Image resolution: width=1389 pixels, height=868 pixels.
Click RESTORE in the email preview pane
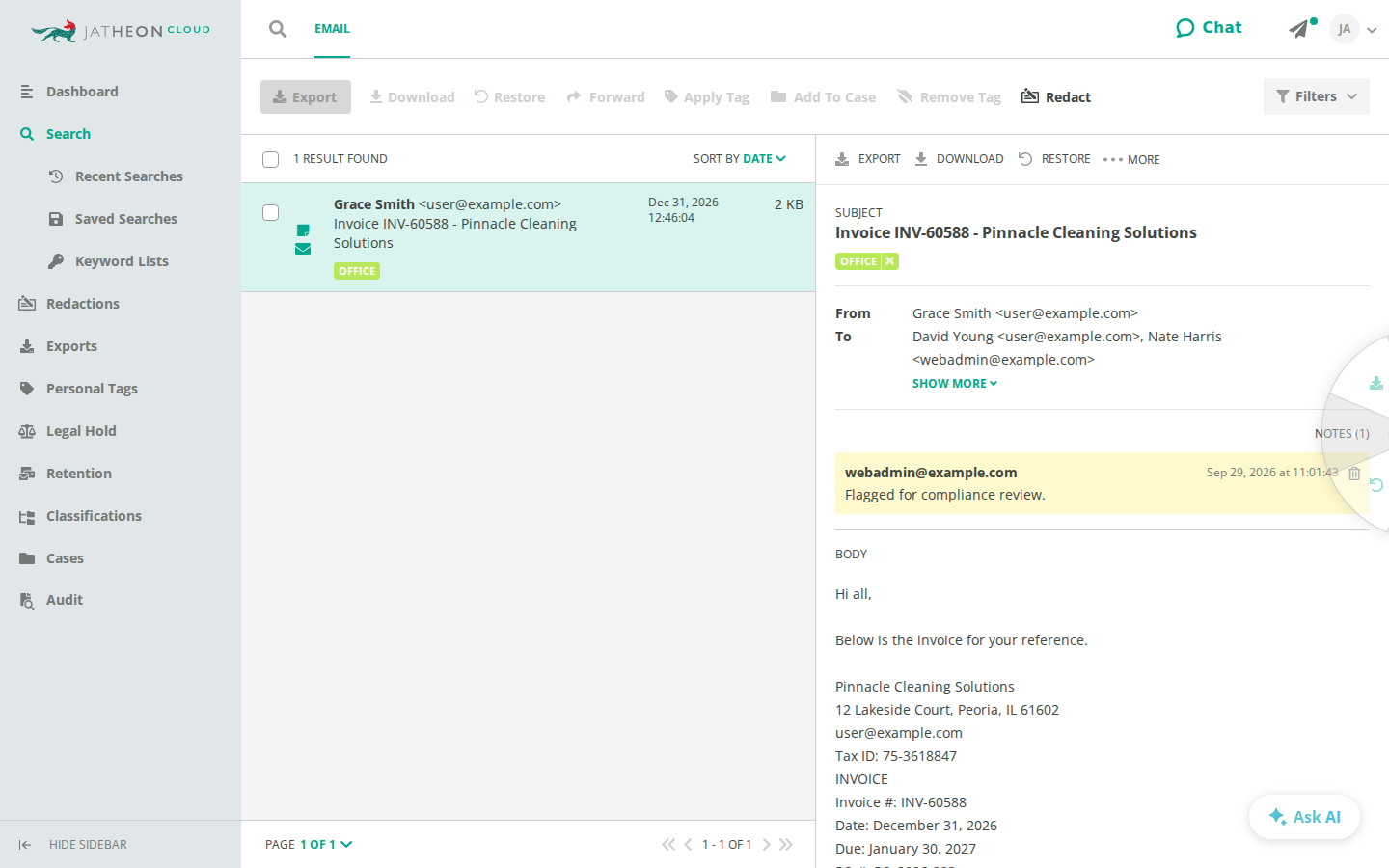(x=1054, y=159)
